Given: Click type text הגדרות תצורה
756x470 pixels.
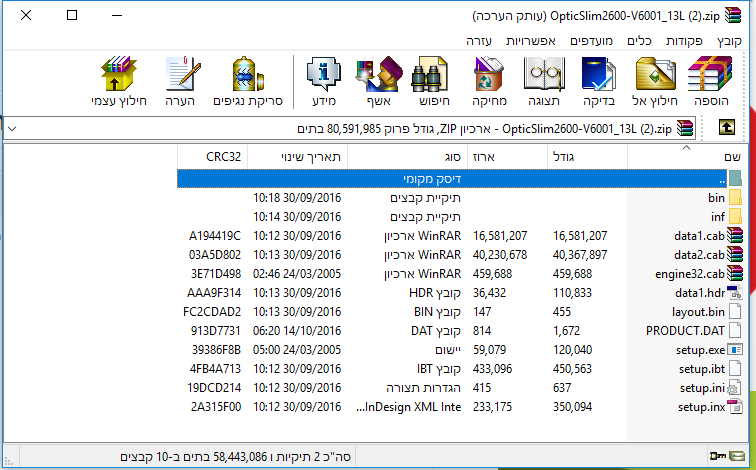Looking at the screenshot, I should click(x=423, y=388).
